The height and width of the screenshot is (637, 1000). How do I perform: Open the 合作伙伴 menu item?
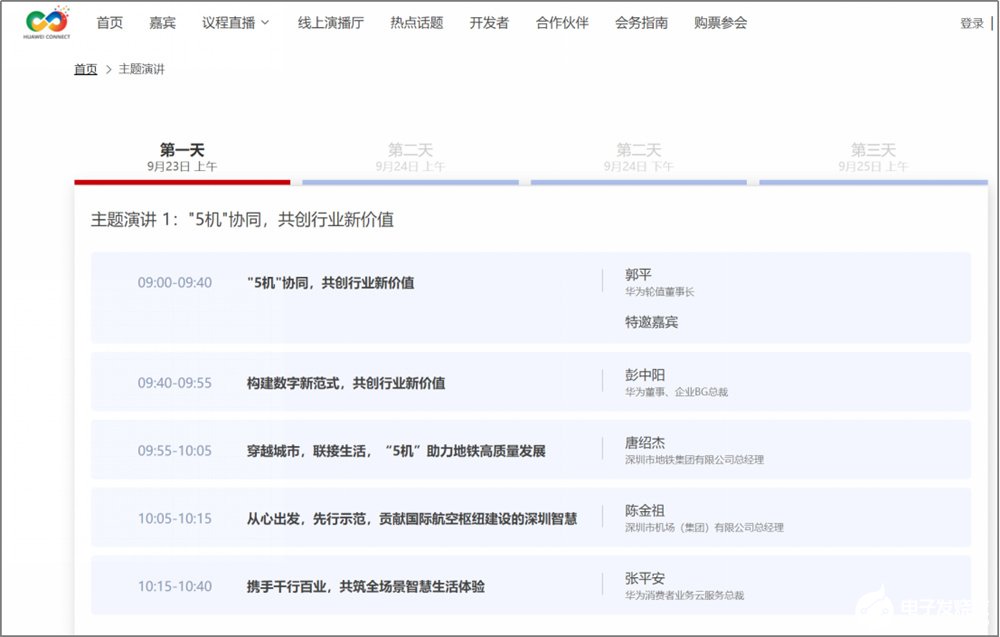562,23
